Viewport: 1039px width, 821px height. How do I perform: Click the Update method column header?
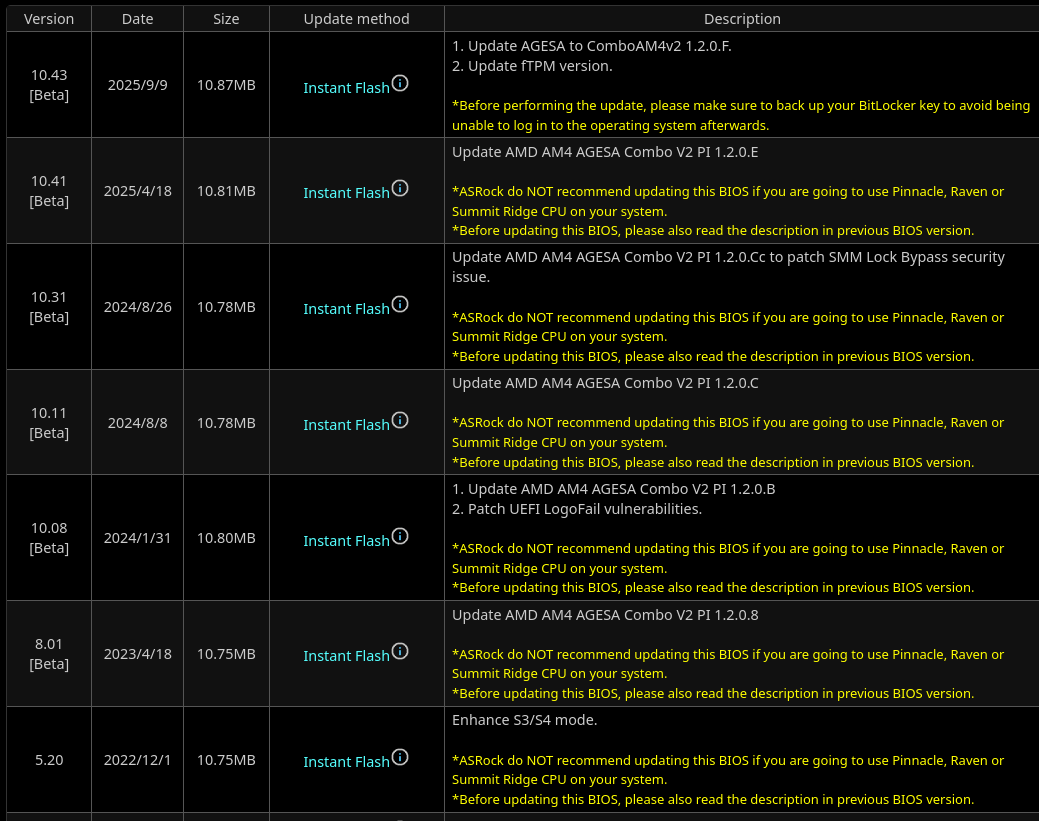[x=356, y=19]
